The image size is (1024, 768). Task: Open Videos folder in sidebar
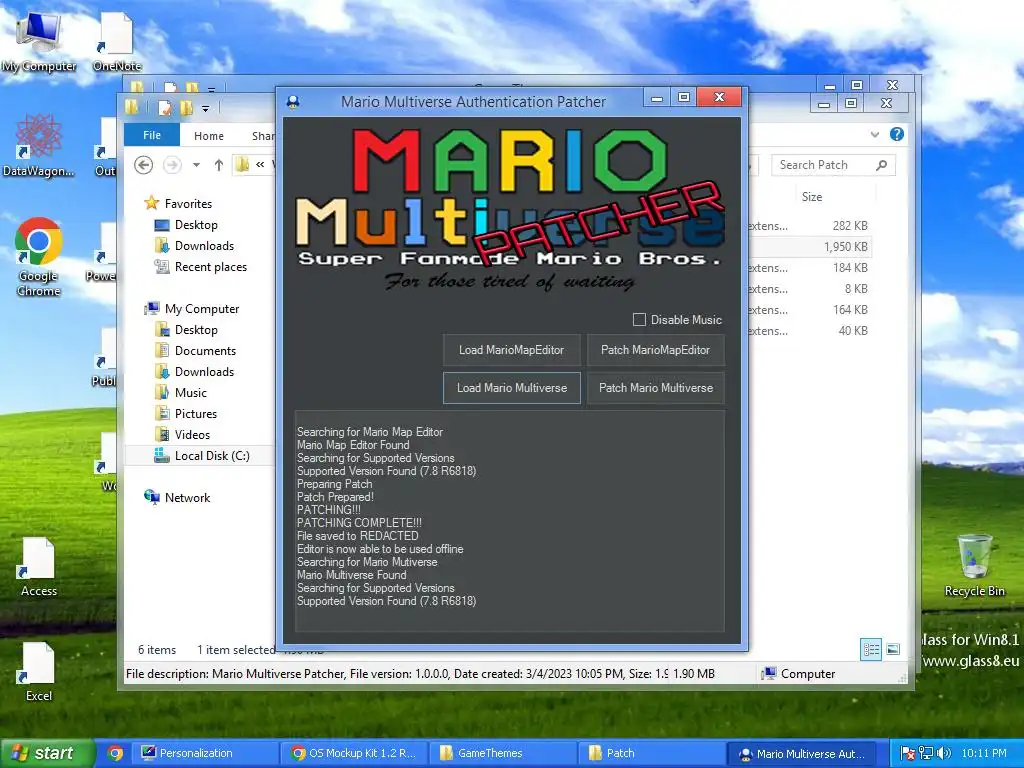pyautogui.click(x=192, y=434)
